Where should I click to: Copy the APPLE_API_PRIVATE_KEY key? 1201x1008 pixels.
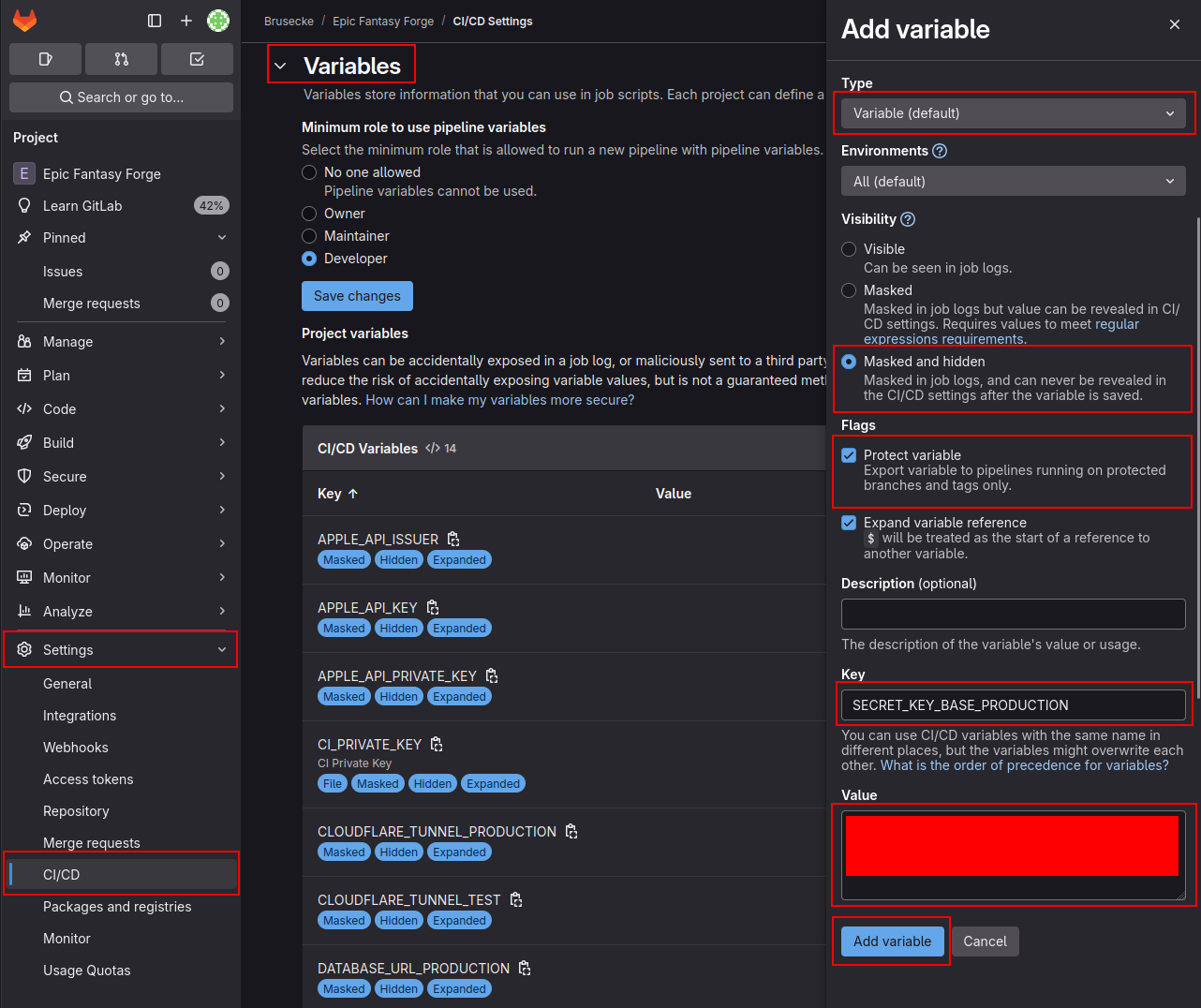tap(492, 675)
